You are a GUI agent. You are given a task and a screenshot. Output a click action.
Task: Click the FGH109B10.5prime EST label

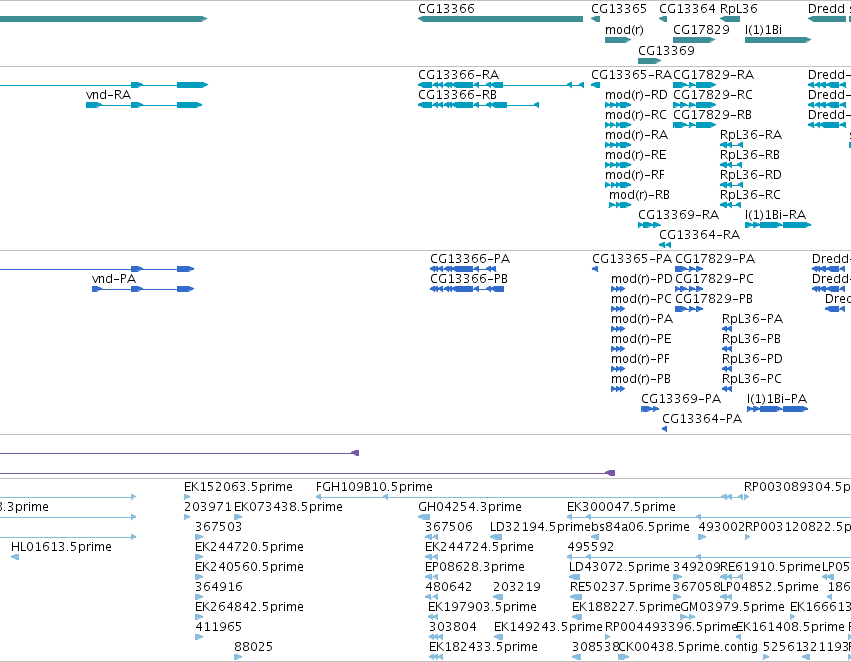tap(374, 487)
